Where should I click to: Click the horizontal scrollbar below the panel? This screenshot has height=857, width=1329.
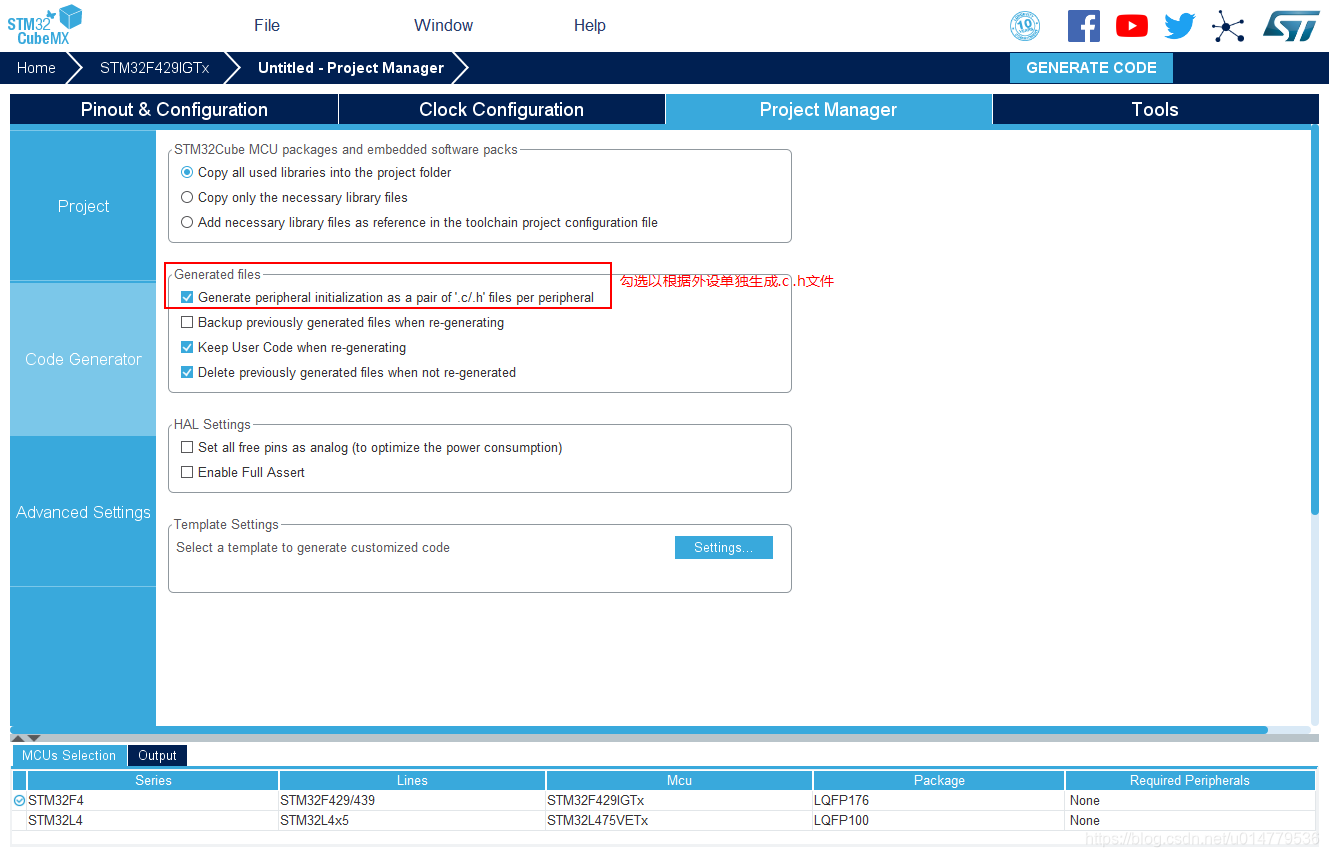coord(639,730)
